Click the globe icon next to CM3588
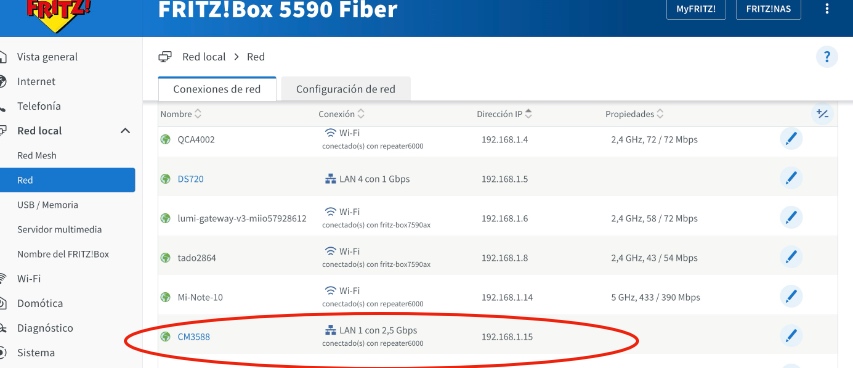Screen dimensions: 853x368 pos(165,337)
